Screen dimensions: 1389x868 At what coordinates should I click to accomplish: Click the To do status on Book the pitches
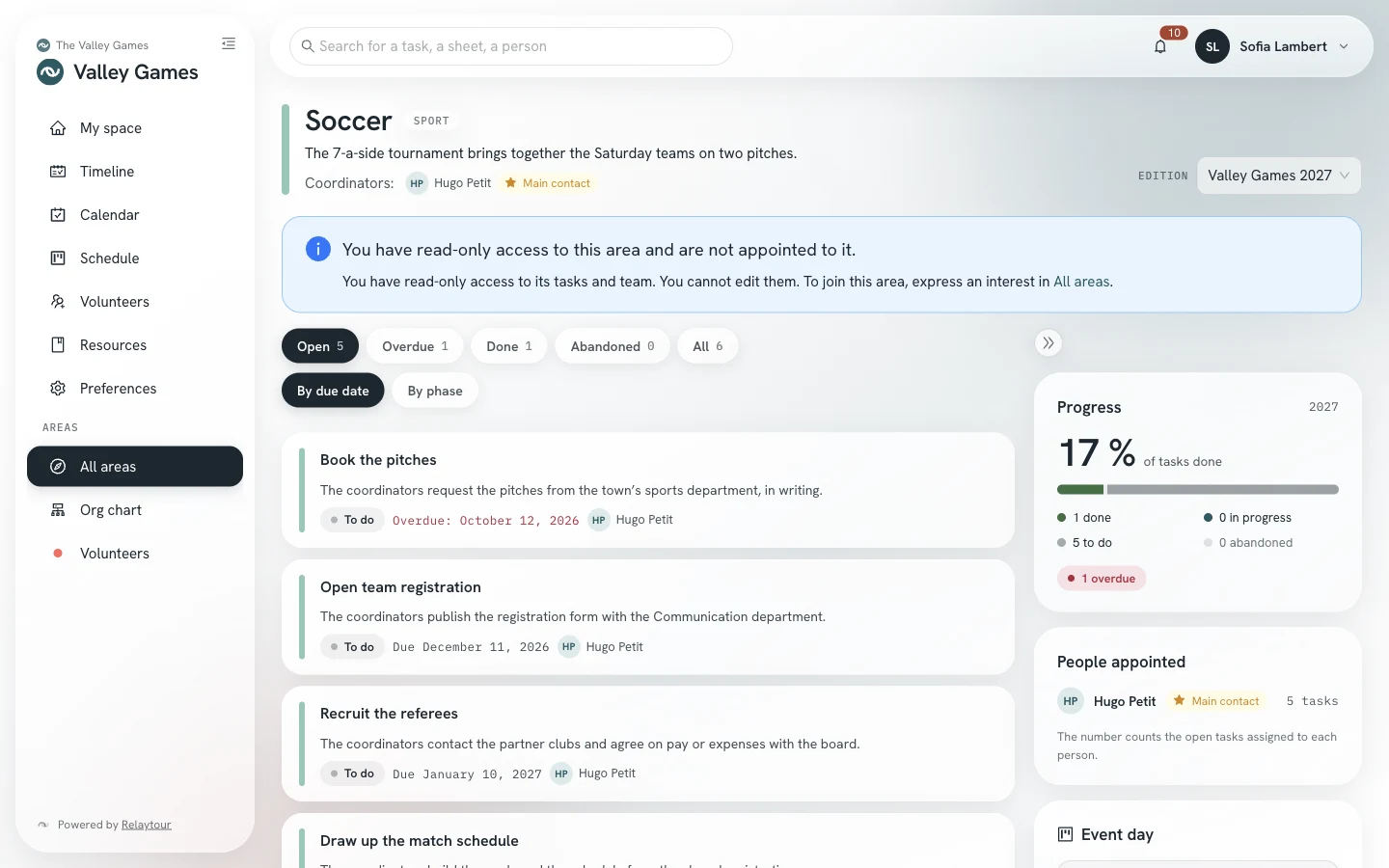tap(352, 520)
